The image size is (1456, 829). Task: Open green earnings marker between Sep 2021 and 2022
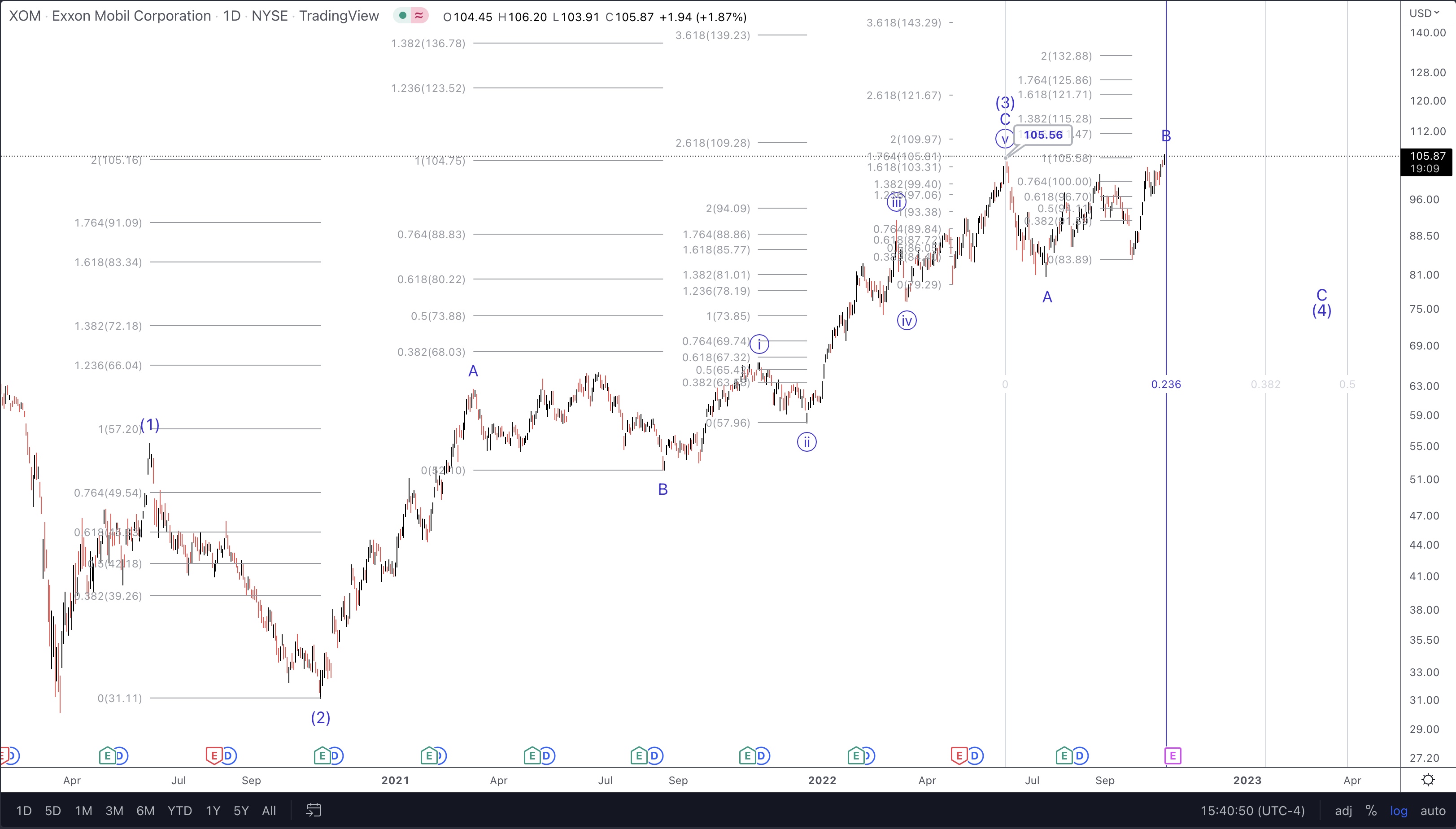[x=747, y=755]
